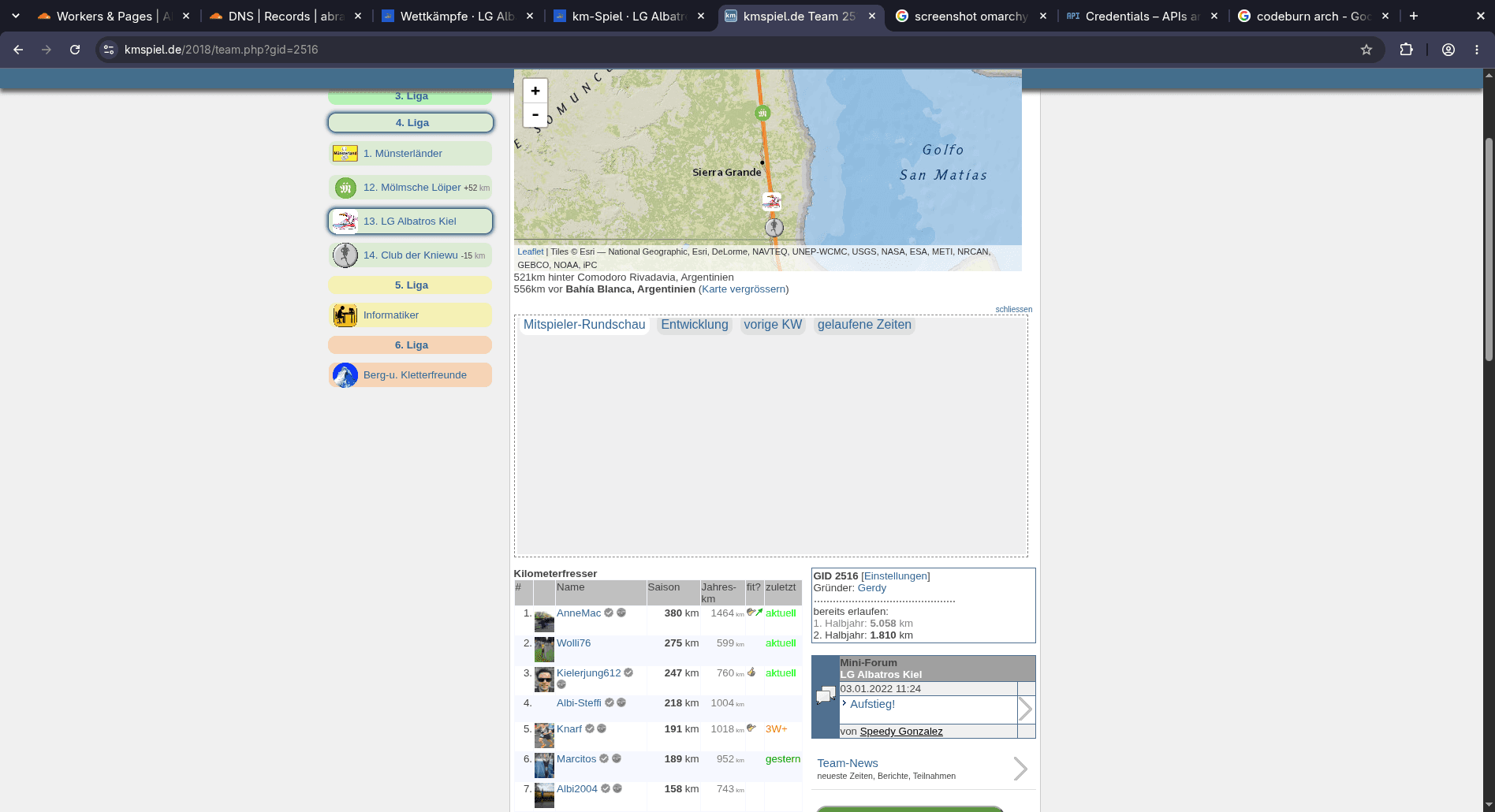Close the codeburn arch browser tab

1385,16
